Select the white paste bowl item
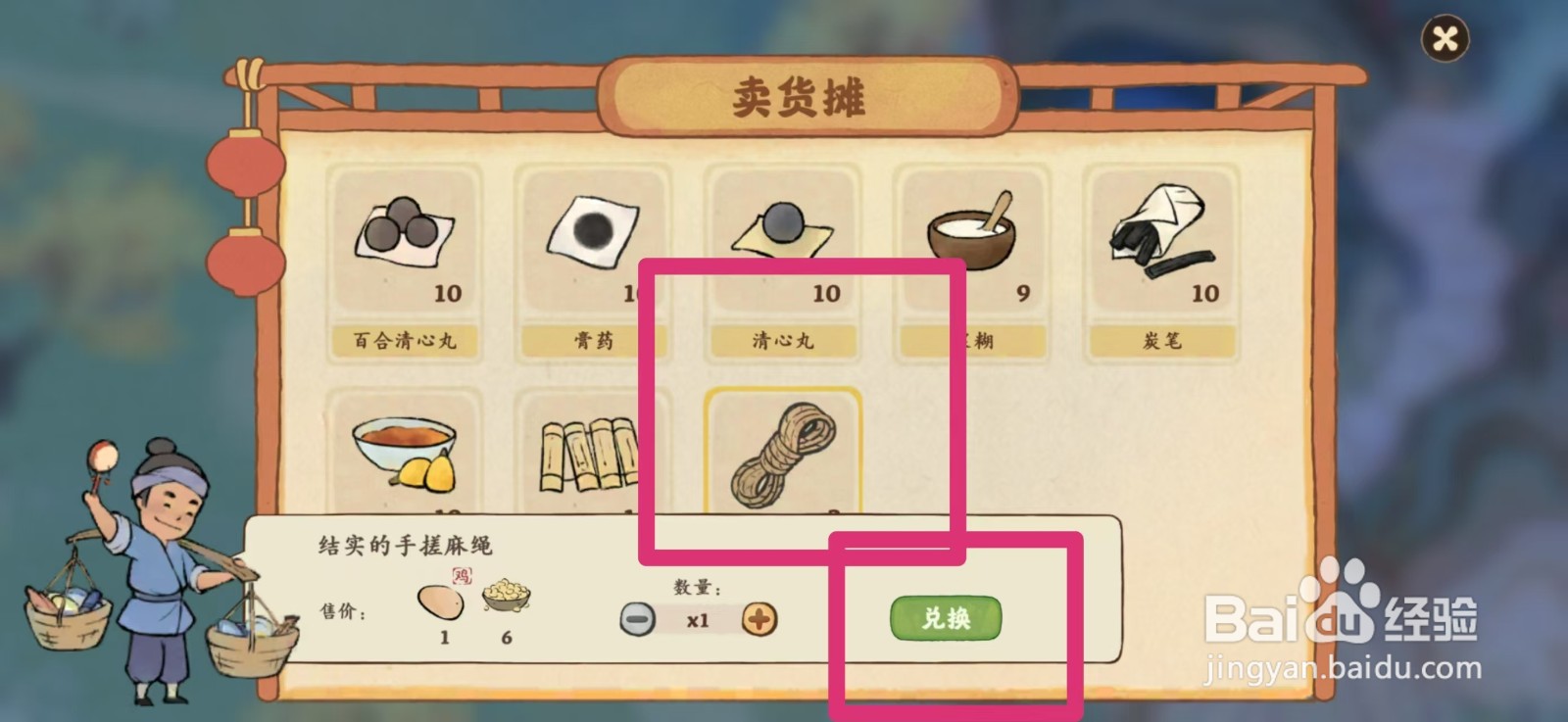Image resolution: width=1568 pixels, height=722 pixels. (971, 264)
